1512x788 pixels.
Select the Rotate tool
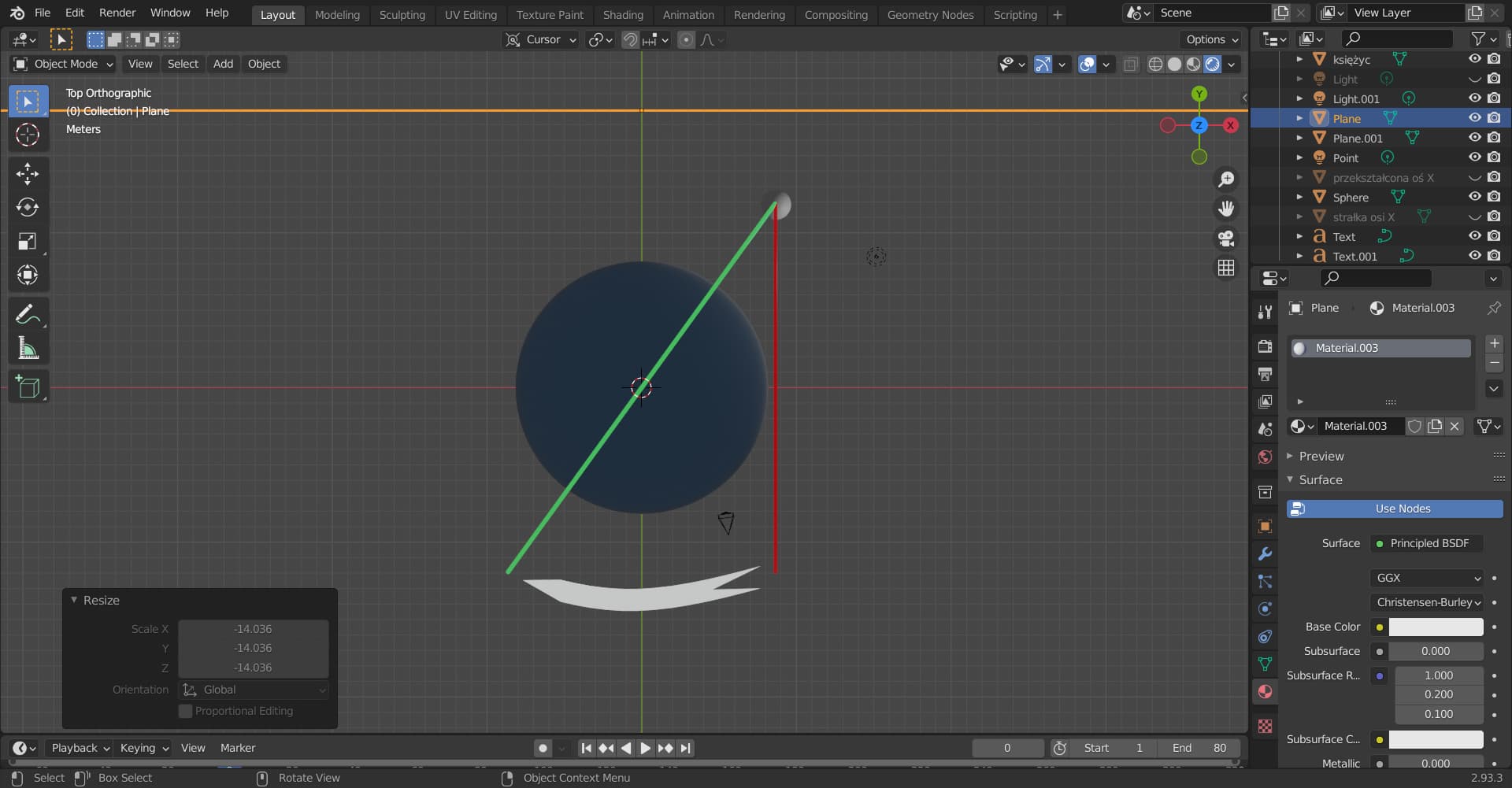click(28, 208)
